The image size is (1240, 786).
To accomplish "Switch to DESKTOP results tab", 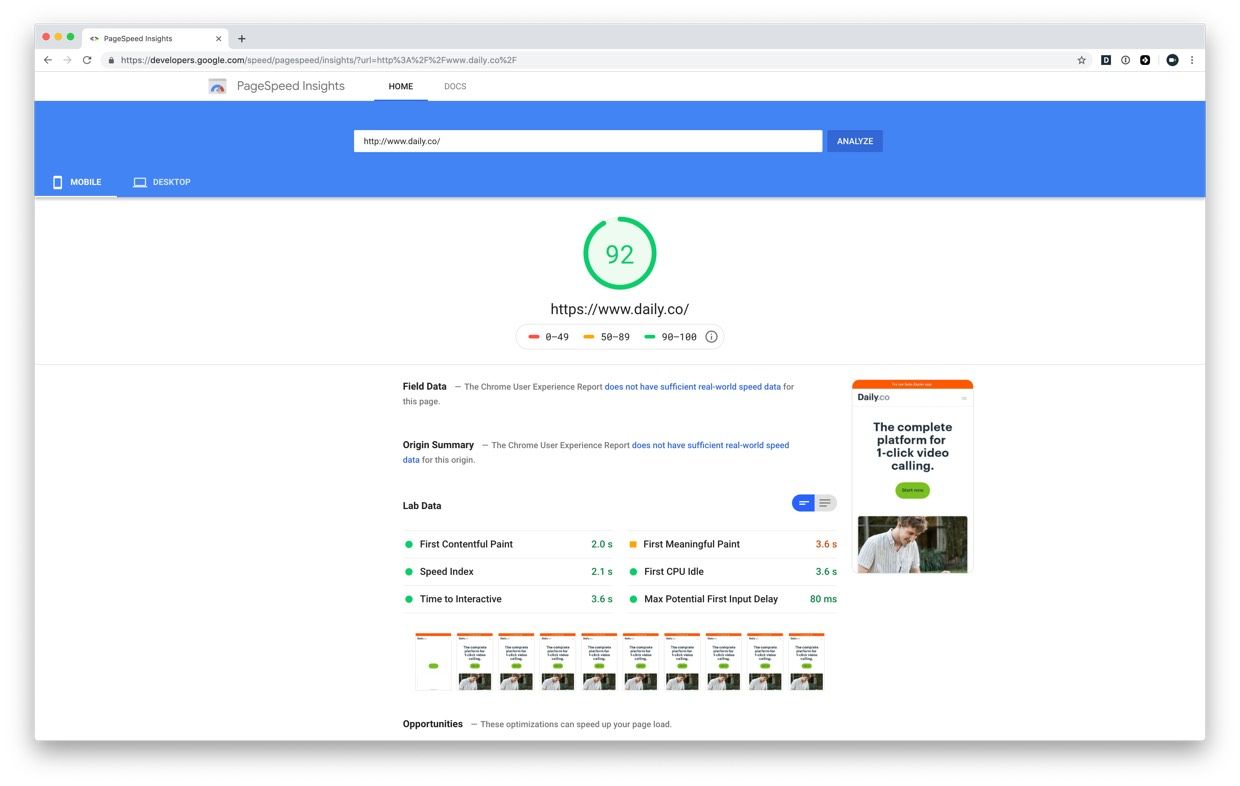I will tap(162, 182).
